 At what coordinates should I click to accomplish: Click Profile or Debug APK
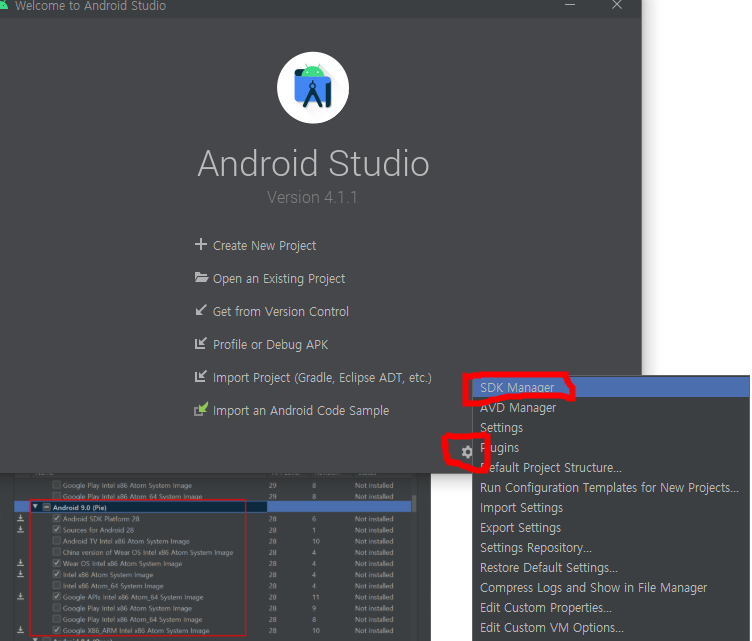pyautogui.click(x=270, y=345)
